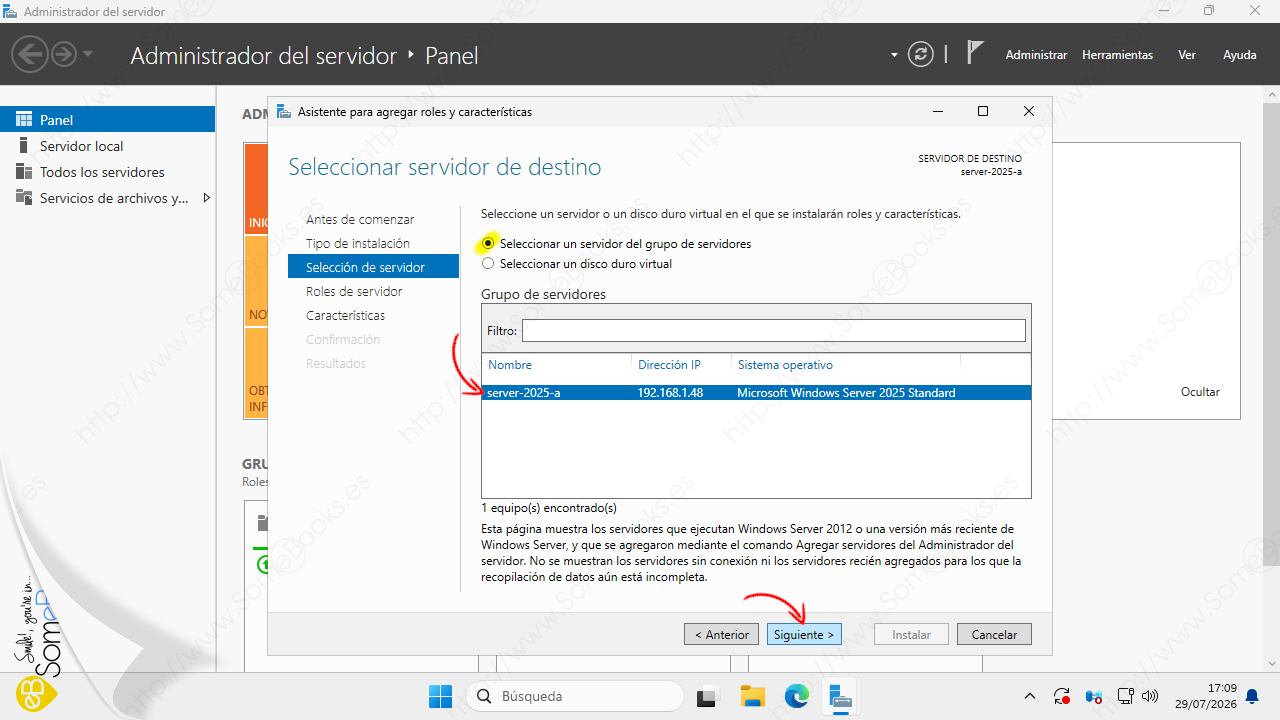Open the notifications flag icon
This screenshot has width=1280, height=720.
click(x=975, y=54)
